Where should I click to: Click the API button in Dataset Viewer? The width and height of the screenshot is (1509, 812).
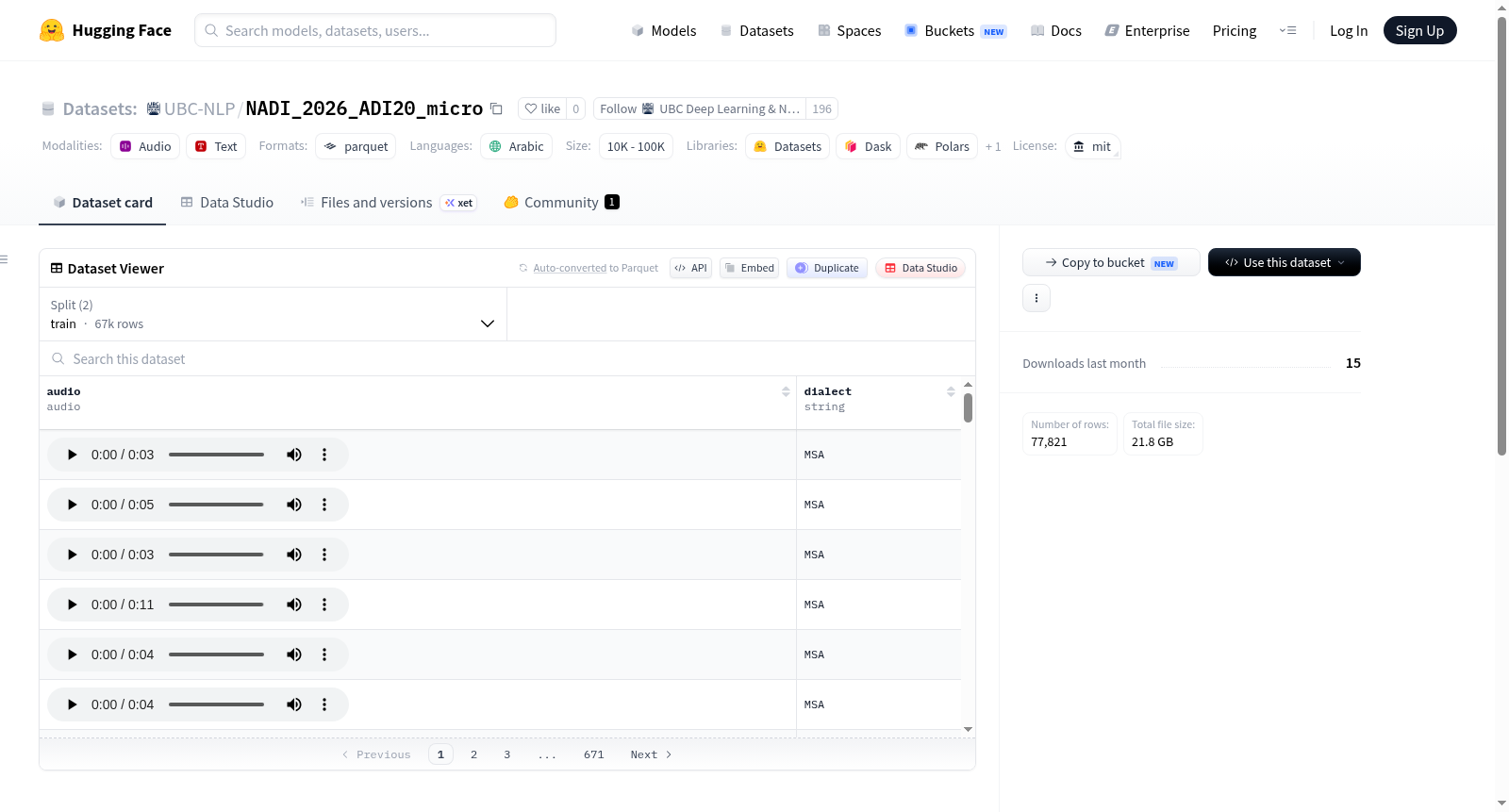click(x=690, y=268)
